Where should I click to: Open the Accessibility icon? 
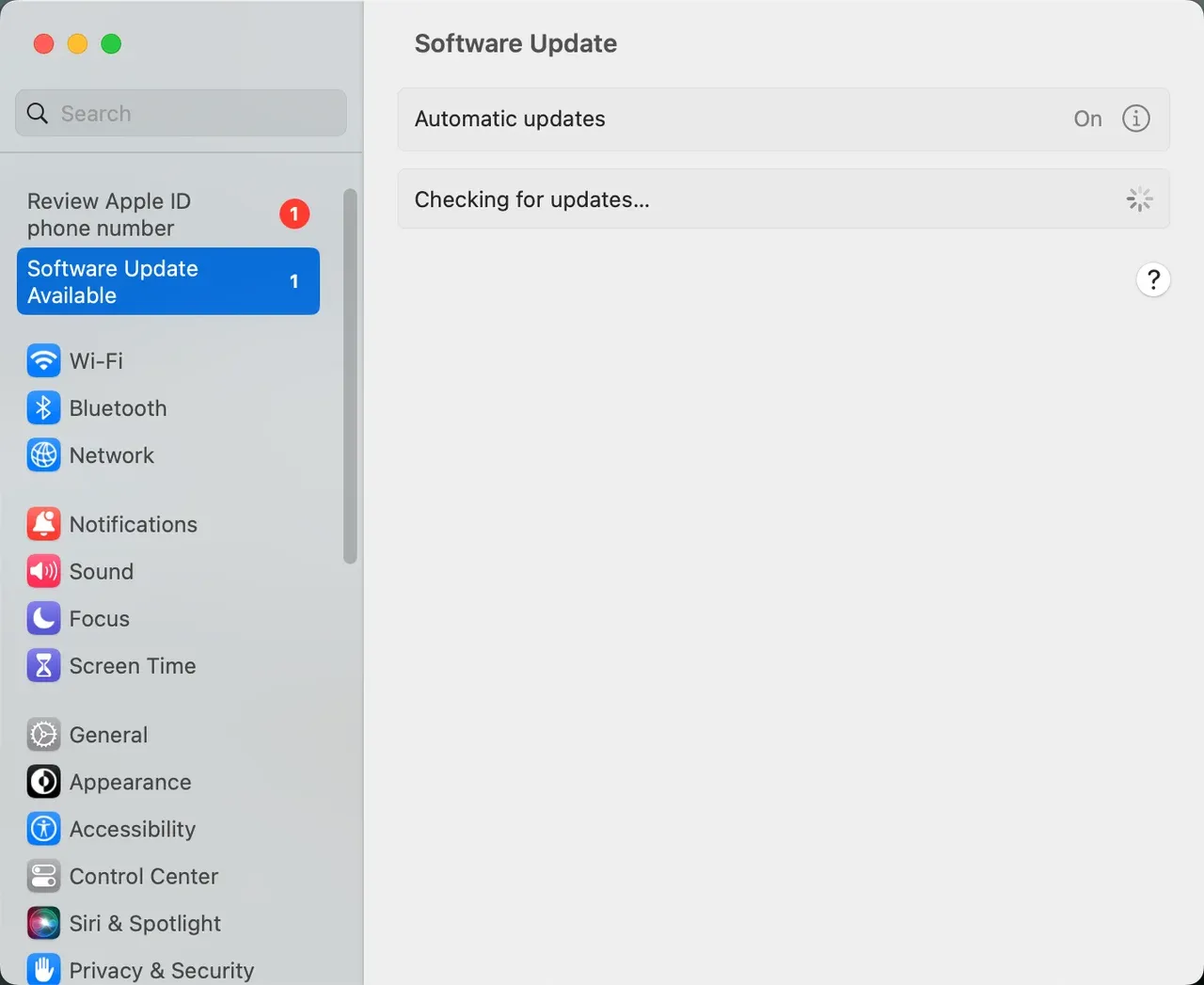click(x=43, y=829)
